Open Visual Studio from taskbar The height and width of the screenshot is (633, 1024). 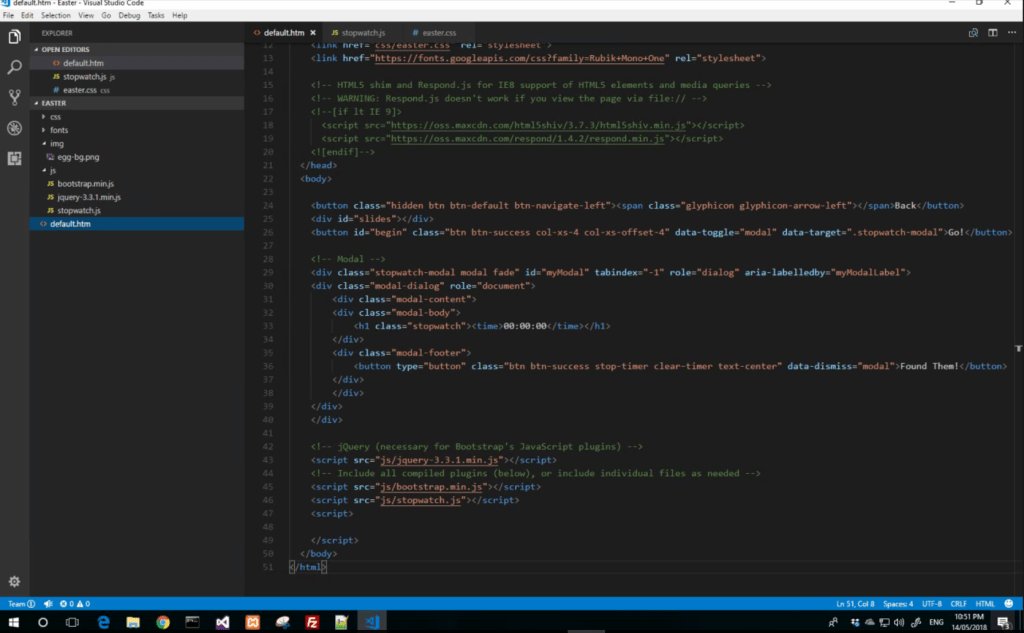click(x=223, y=622)
